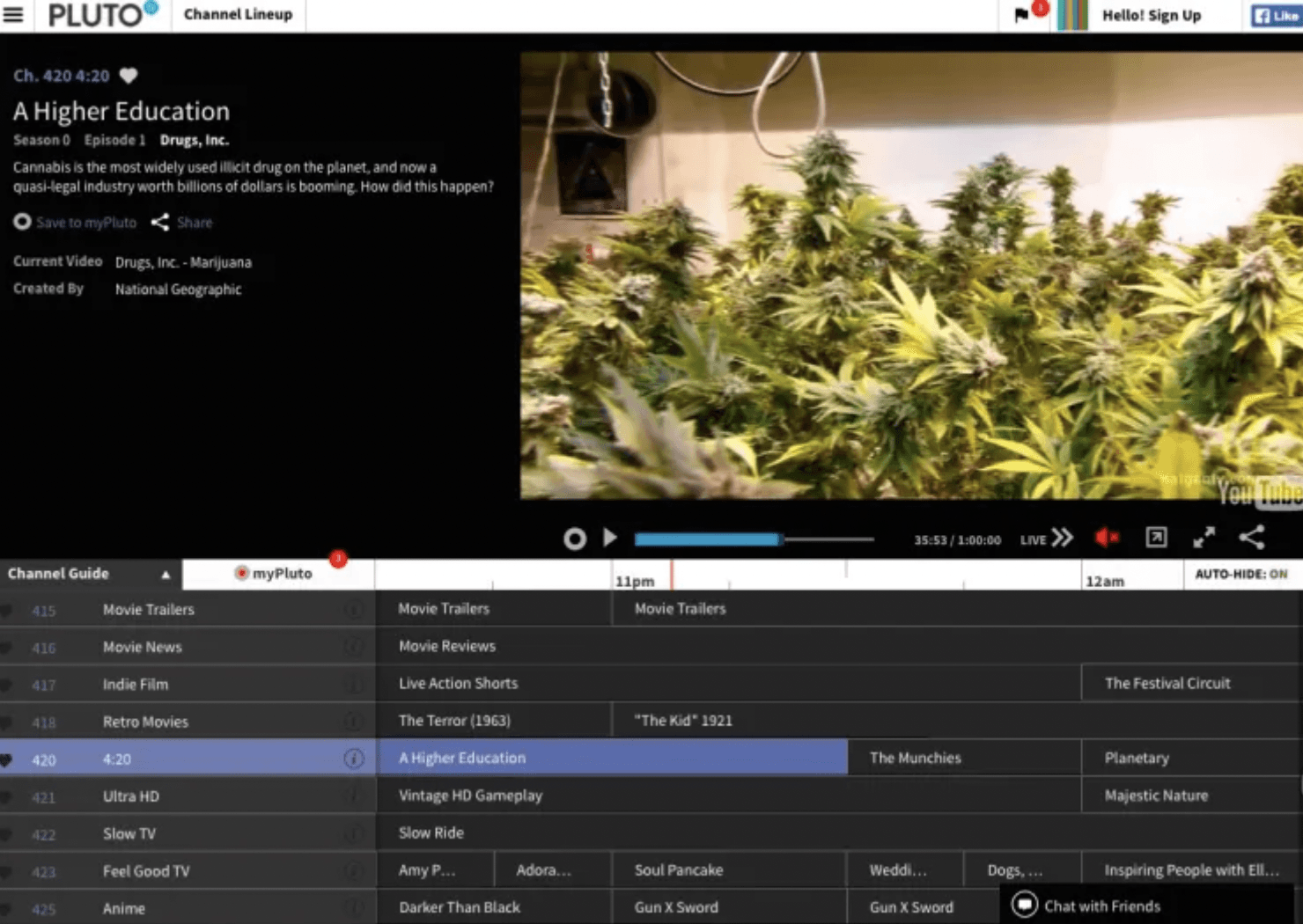Open the Planetary program
The width and height of the screenshot is (1303, 924).
(x=1192, y=758)
